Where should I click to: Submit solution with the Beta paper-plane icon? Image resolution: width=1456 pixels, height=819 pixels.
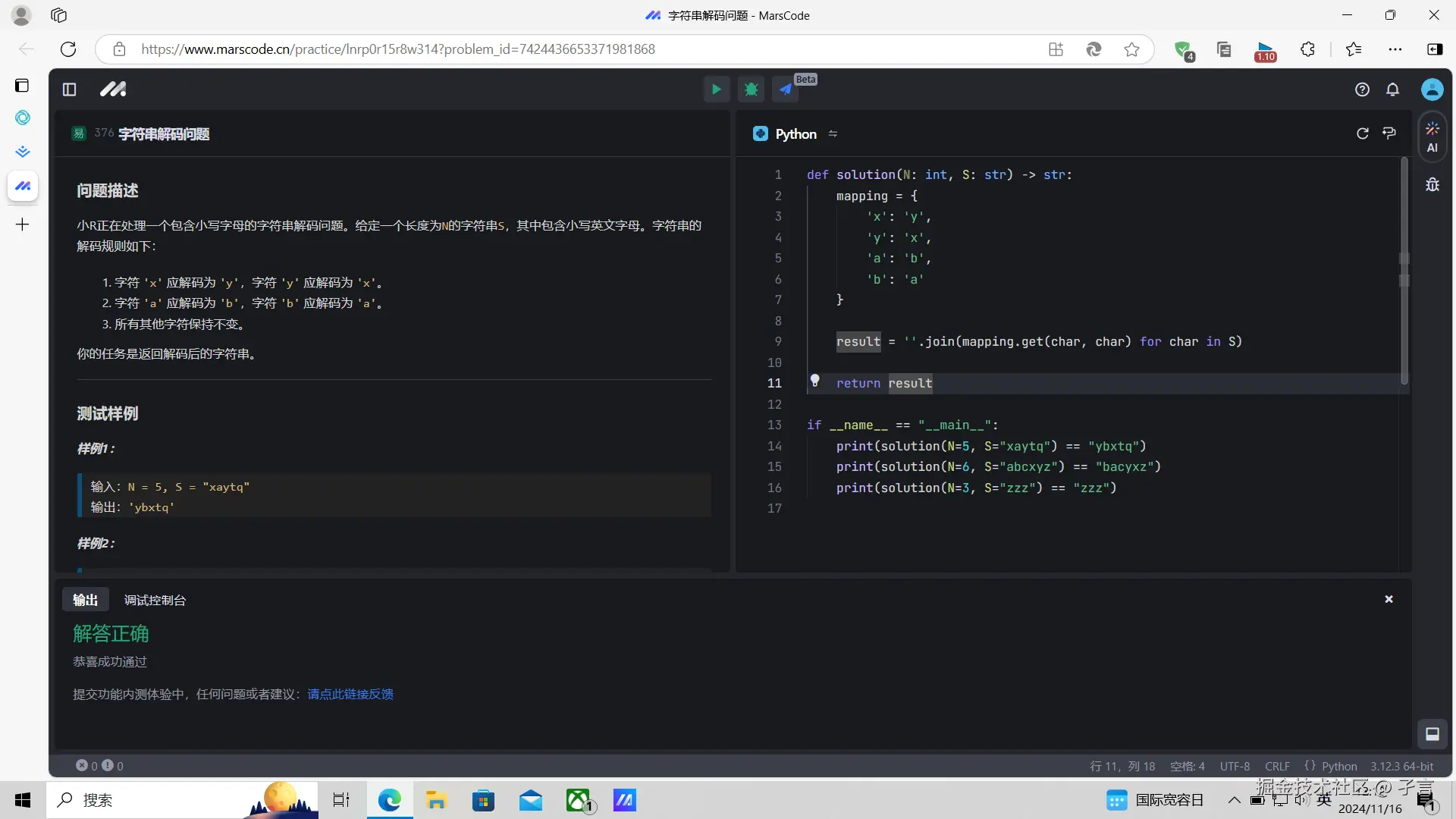(x=786, y=89)
